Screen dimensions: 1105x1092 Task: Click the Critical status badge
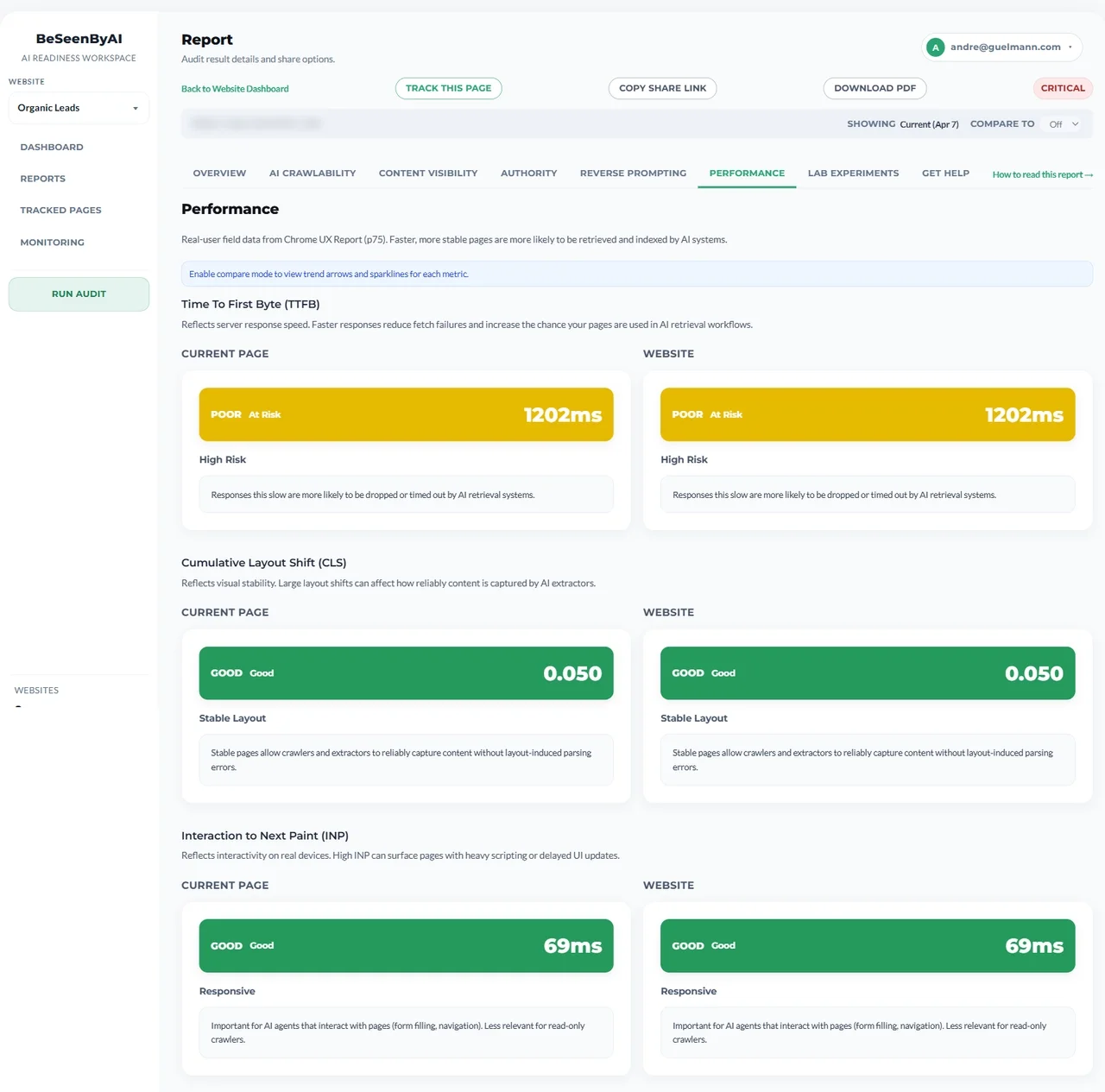click(x=1063, y=88)
